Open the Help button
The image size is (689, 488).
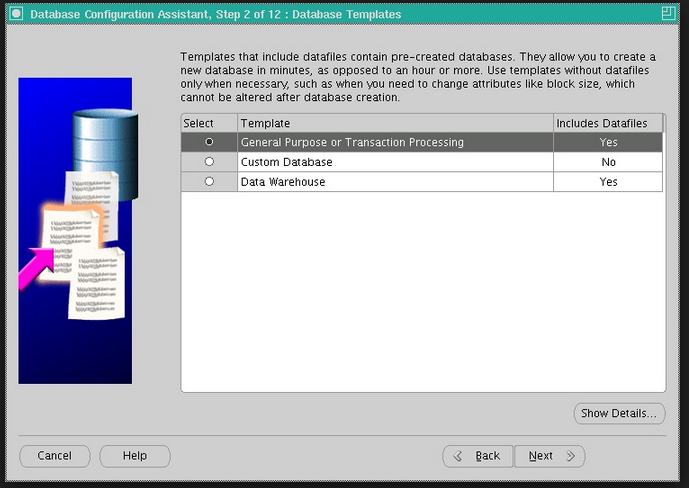pyautogui.click(x=135, y=456)
